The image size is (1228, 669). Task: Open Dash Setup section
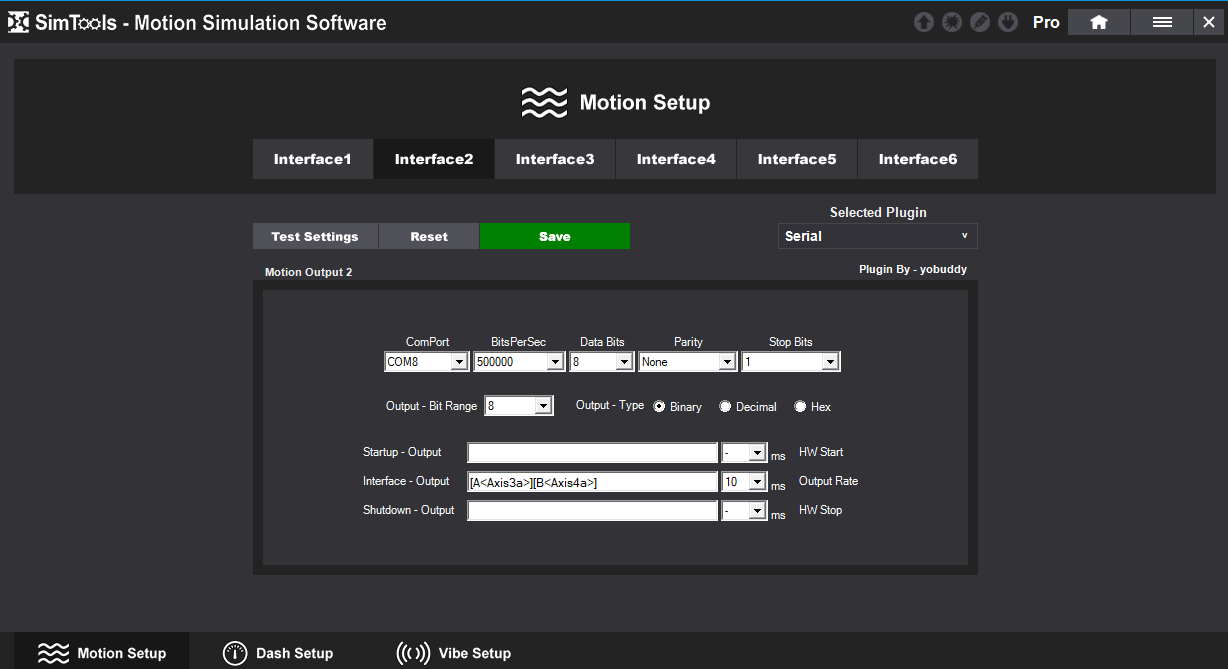pos(278,653)
